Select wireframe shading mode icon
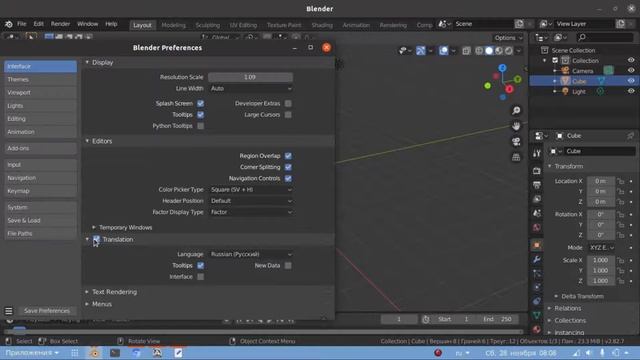 479,51
